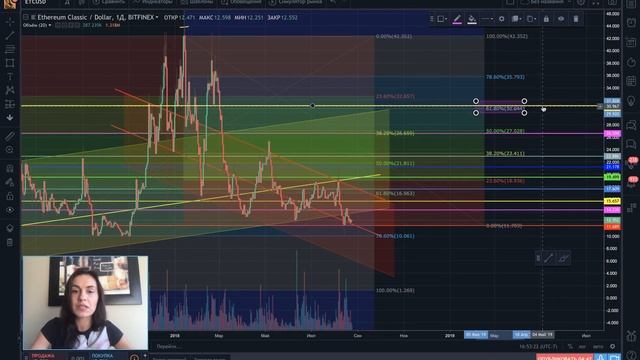Toggle авто auto scale
640x360 pixels.
coord(598,347)
